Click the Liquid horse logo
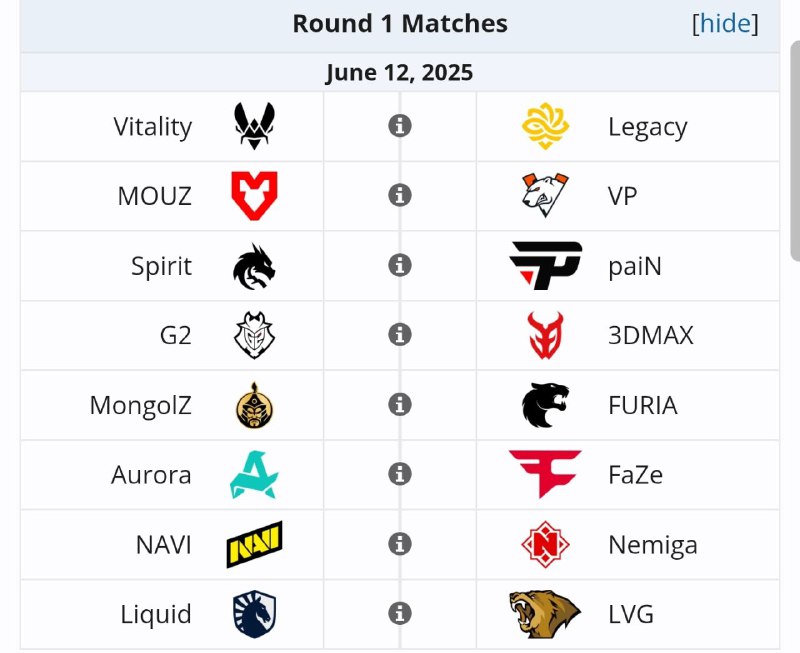Viewport: 800px width, 653px height. (254, 613)
